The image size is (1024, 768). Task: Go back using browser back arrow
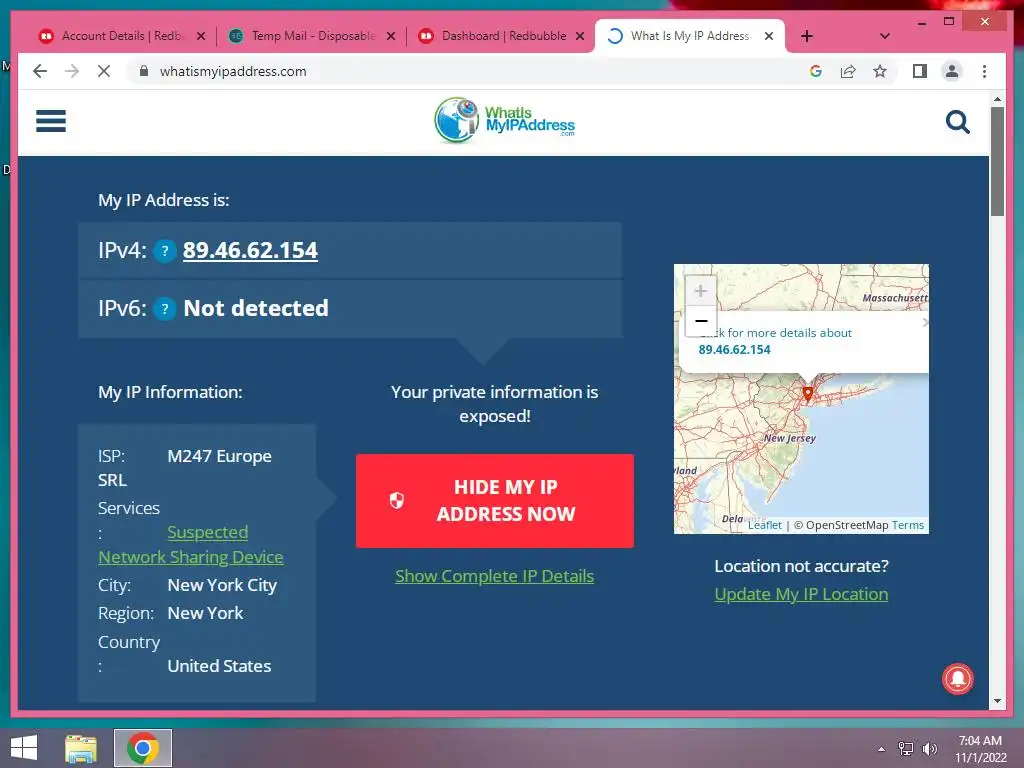pyautogui.click(x=40, y=71)
